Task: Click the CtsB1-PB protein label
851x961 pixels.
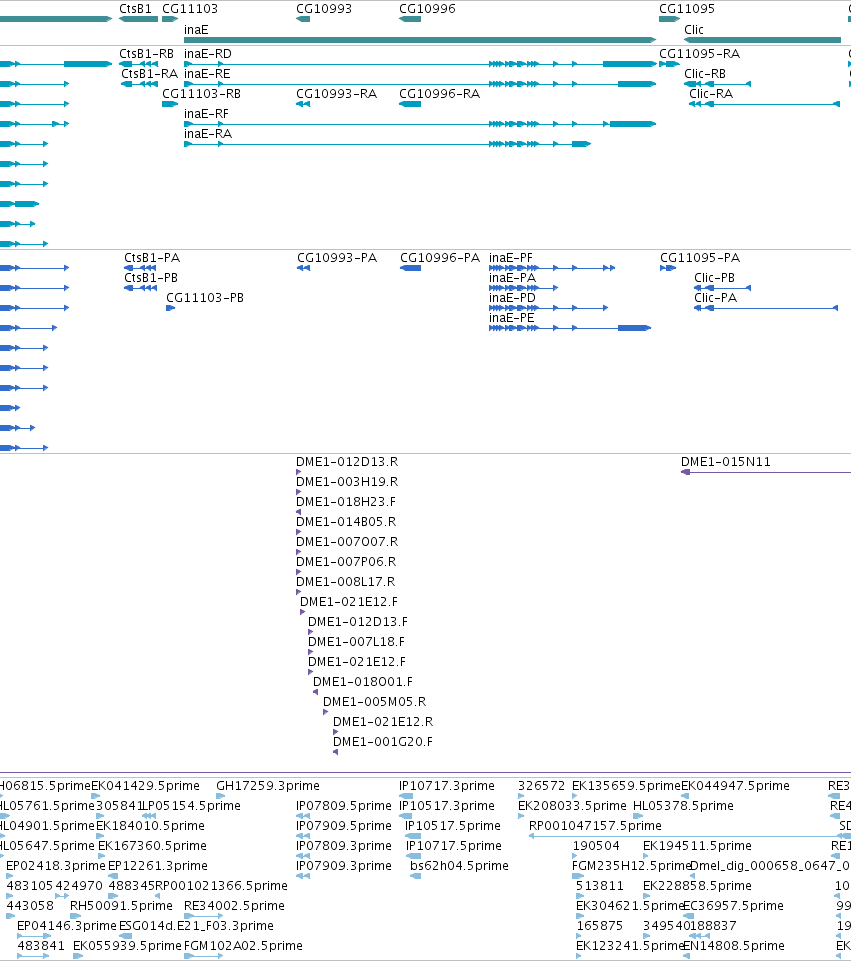Action: (151, 278)
